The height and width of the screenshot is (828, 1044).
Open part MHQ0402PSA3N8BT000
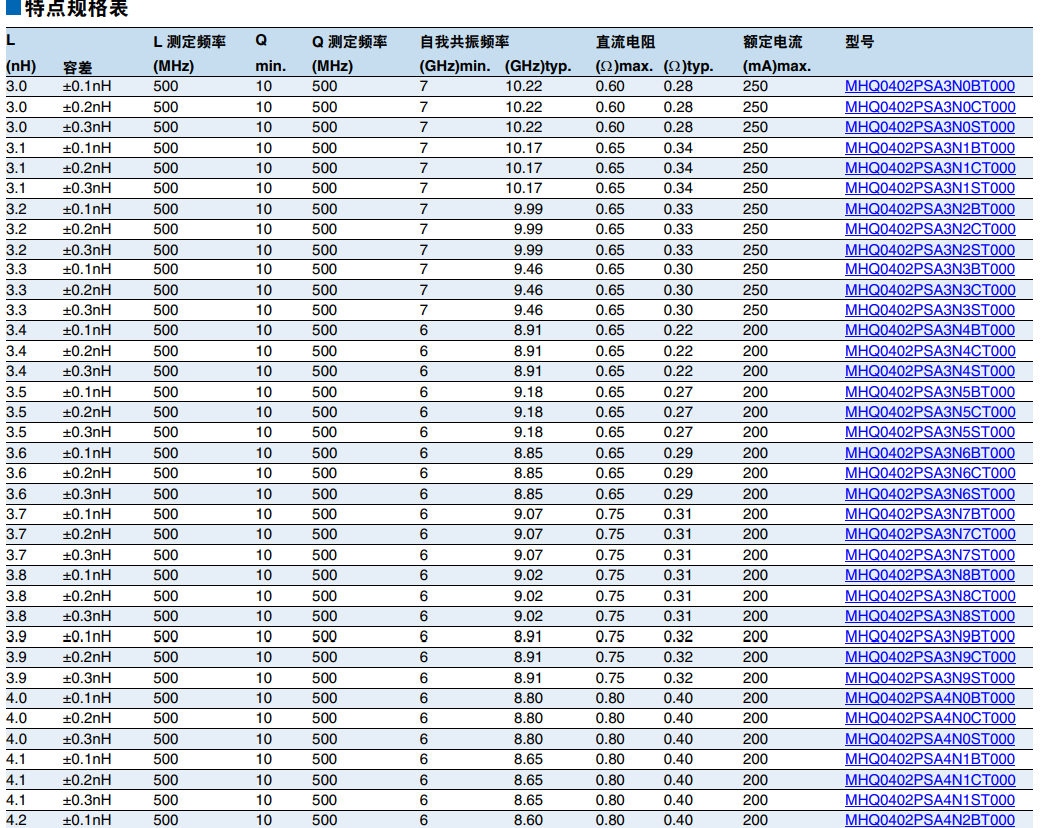tap(929, 575)
